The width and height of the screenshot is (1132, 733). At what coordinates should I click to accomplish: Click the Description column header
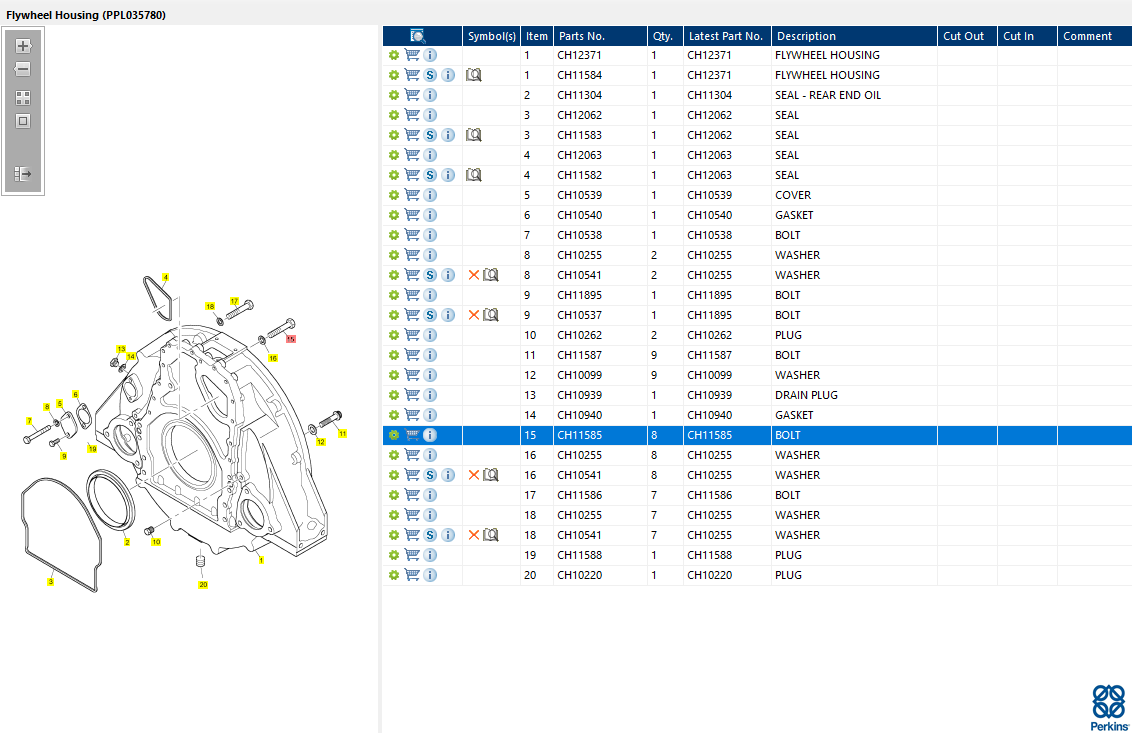pos(806,36)
